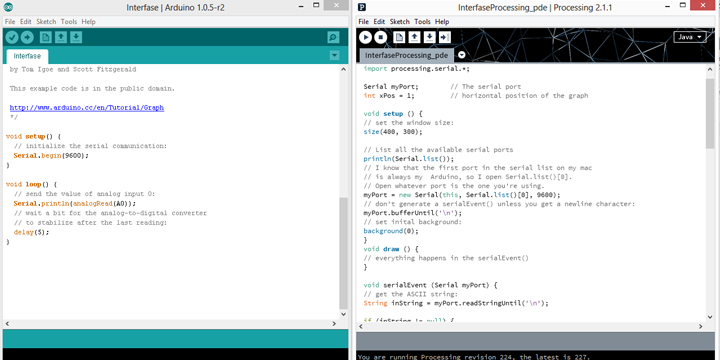Click the Arduino editor vertical scrollbar thumb

(x=344, y=253)
